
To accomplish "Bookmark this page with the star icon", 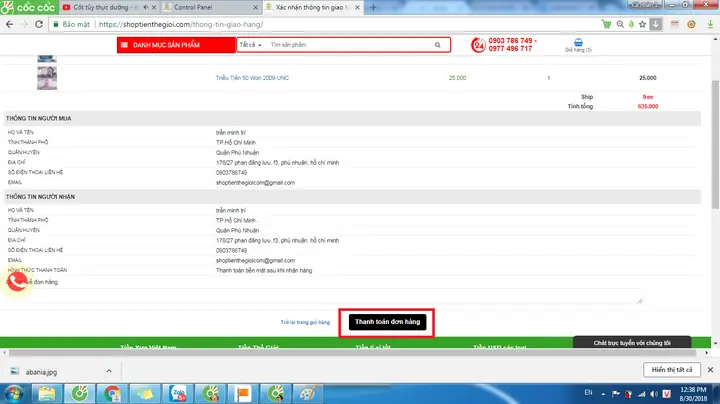I will pos(642,24).
